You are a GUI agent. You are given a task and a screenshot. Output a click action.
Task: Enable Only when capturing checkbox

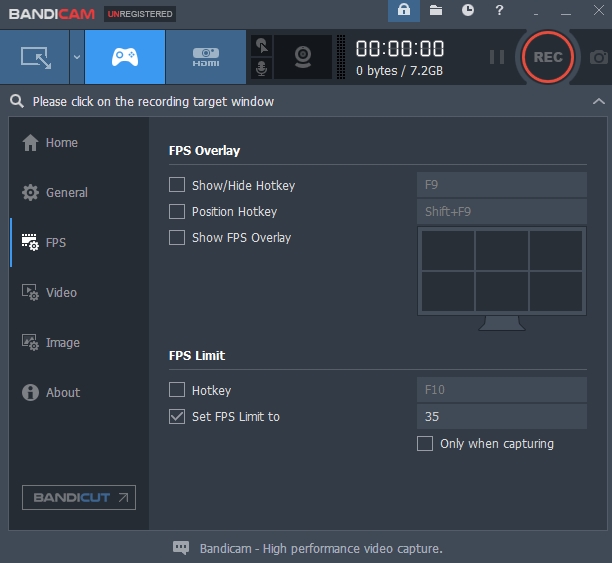pos(425,444)
